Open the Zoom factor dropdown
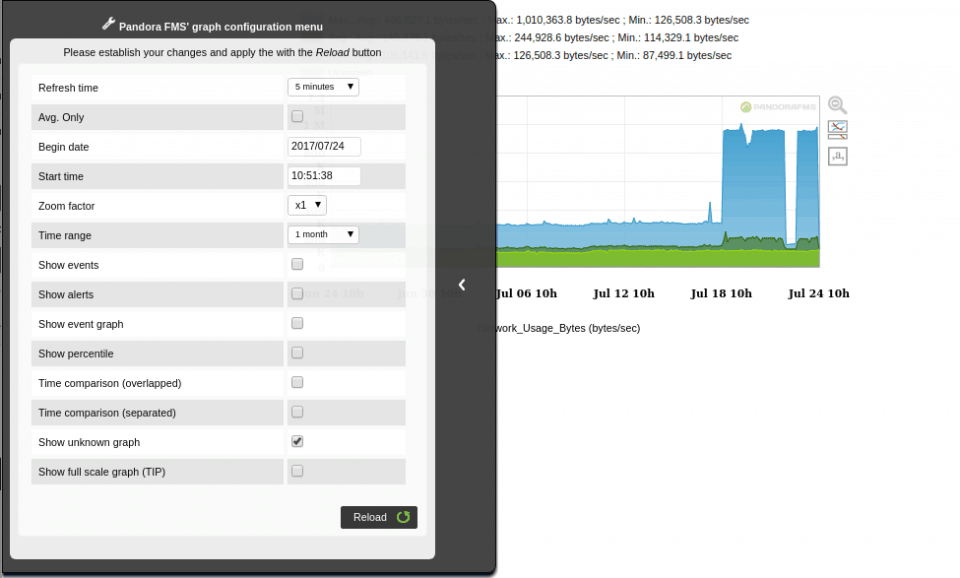The image size is (960, 578). 307,205
